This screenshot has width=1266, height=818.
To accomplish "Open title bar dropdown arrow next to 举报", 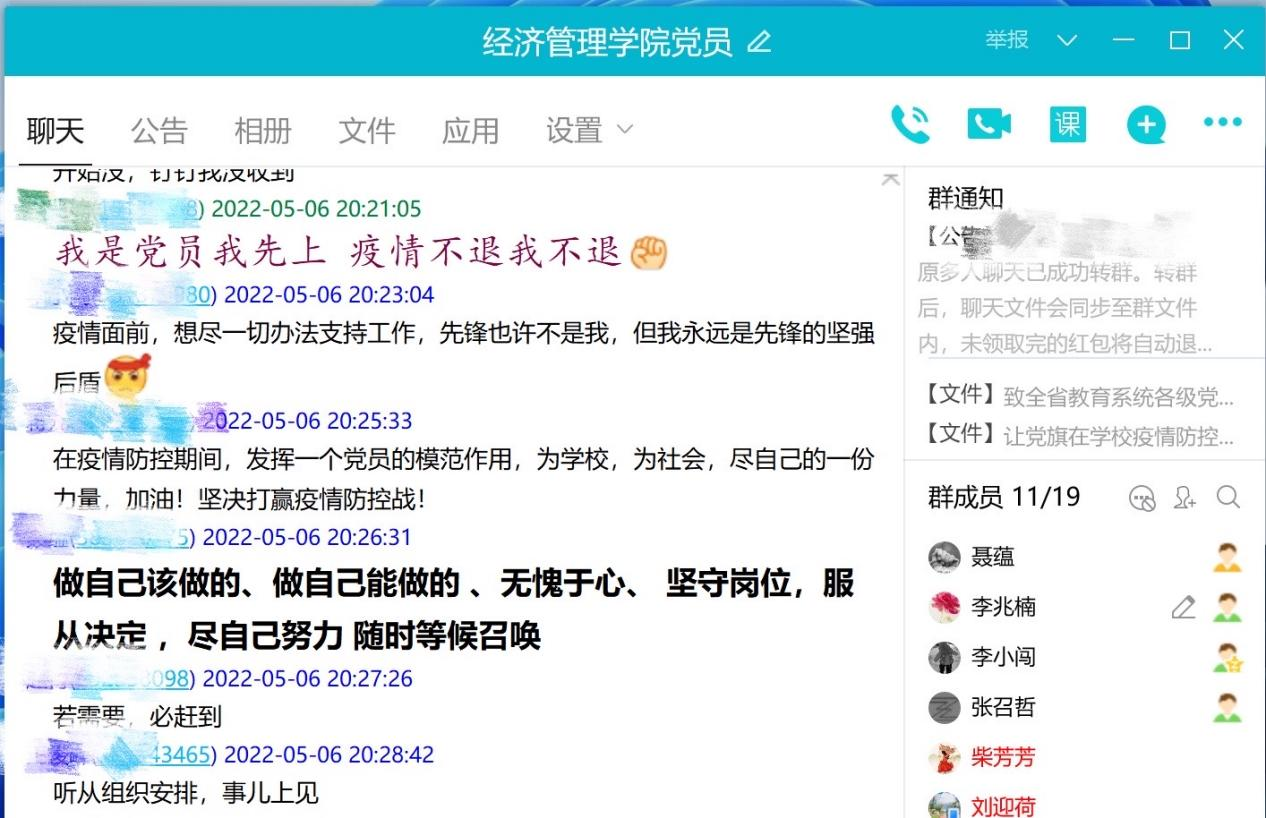I will pyautogui.click(x=1067, y=41).
